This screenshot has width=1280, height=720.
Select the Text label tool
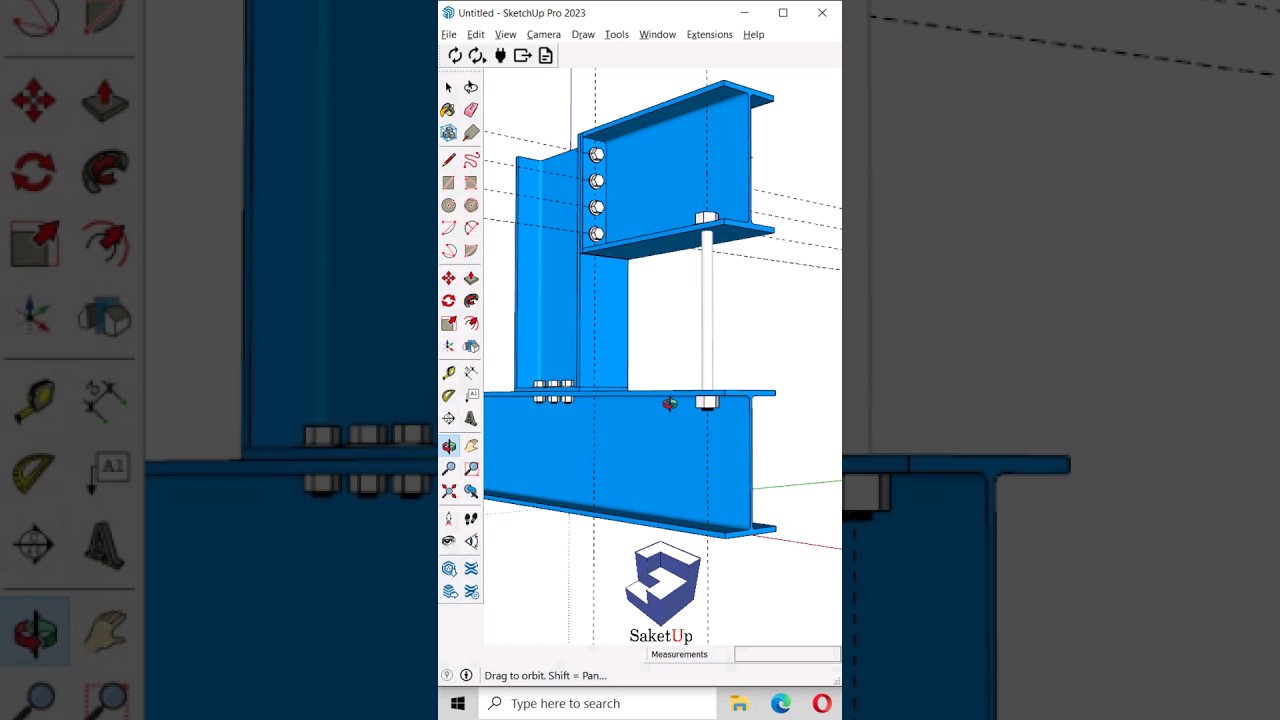pyautogui.click(x=471, y=396)
